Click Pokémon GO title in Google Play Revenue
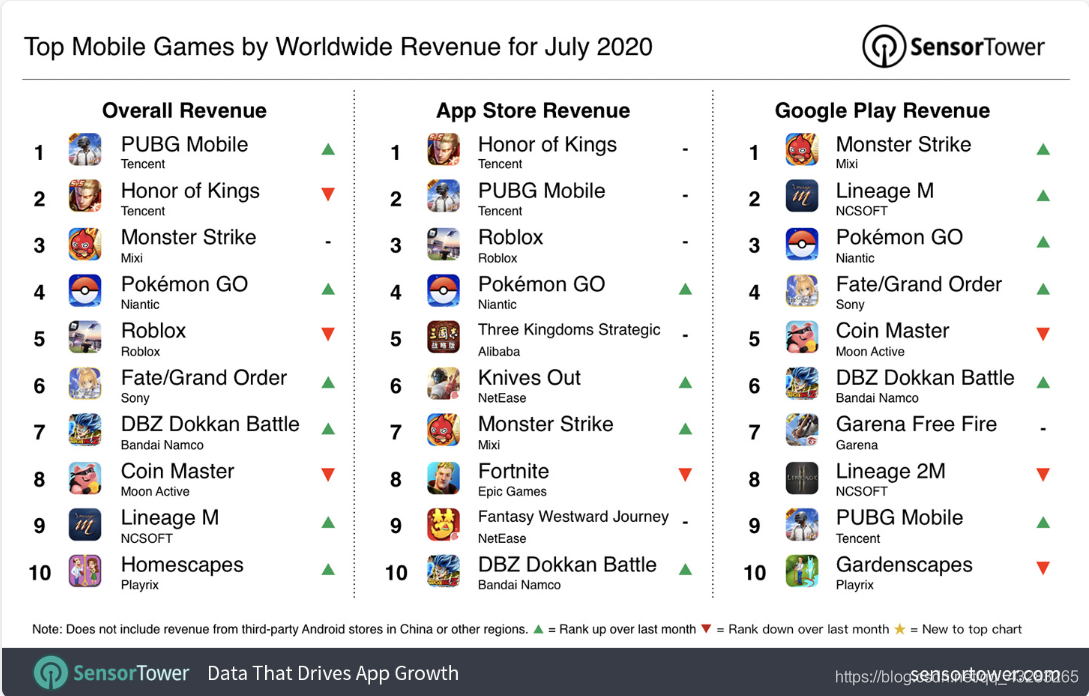Viewport: 1089px width, 696px height. pos(899,238)
